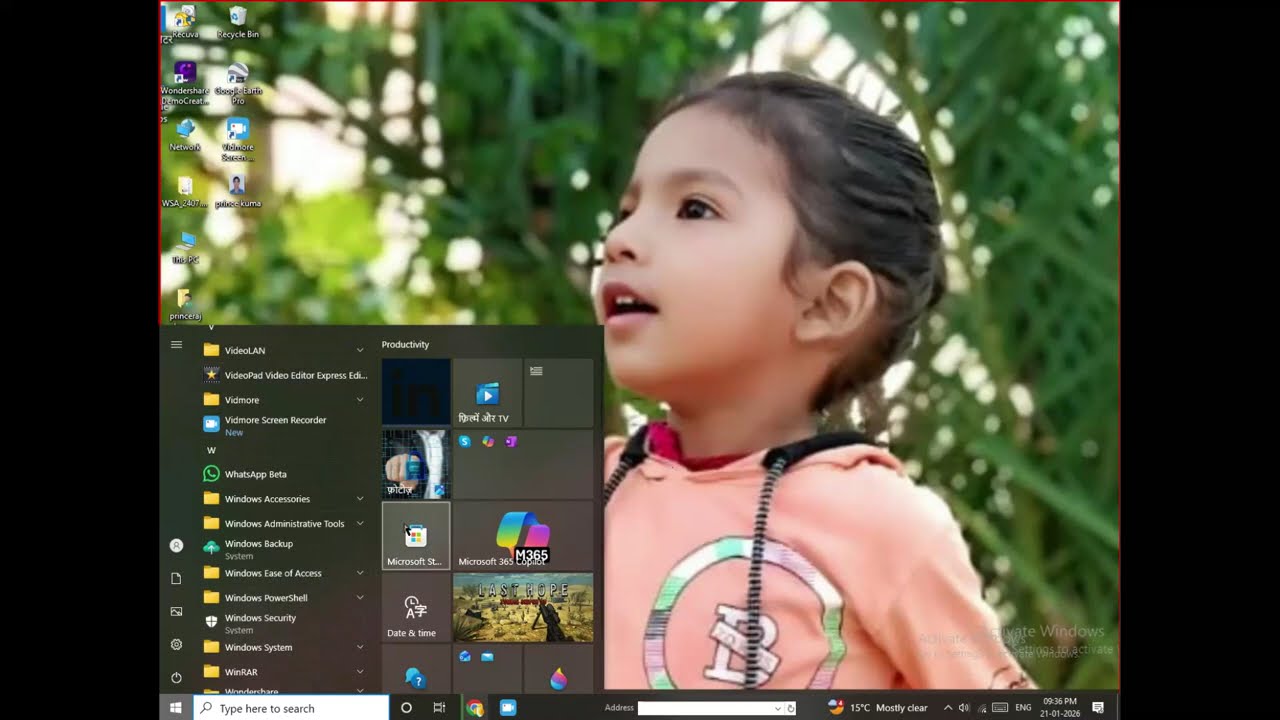Screen dimensions: 1280x720
Task: Open Windows Backup from app list
Action: (285, 548)
